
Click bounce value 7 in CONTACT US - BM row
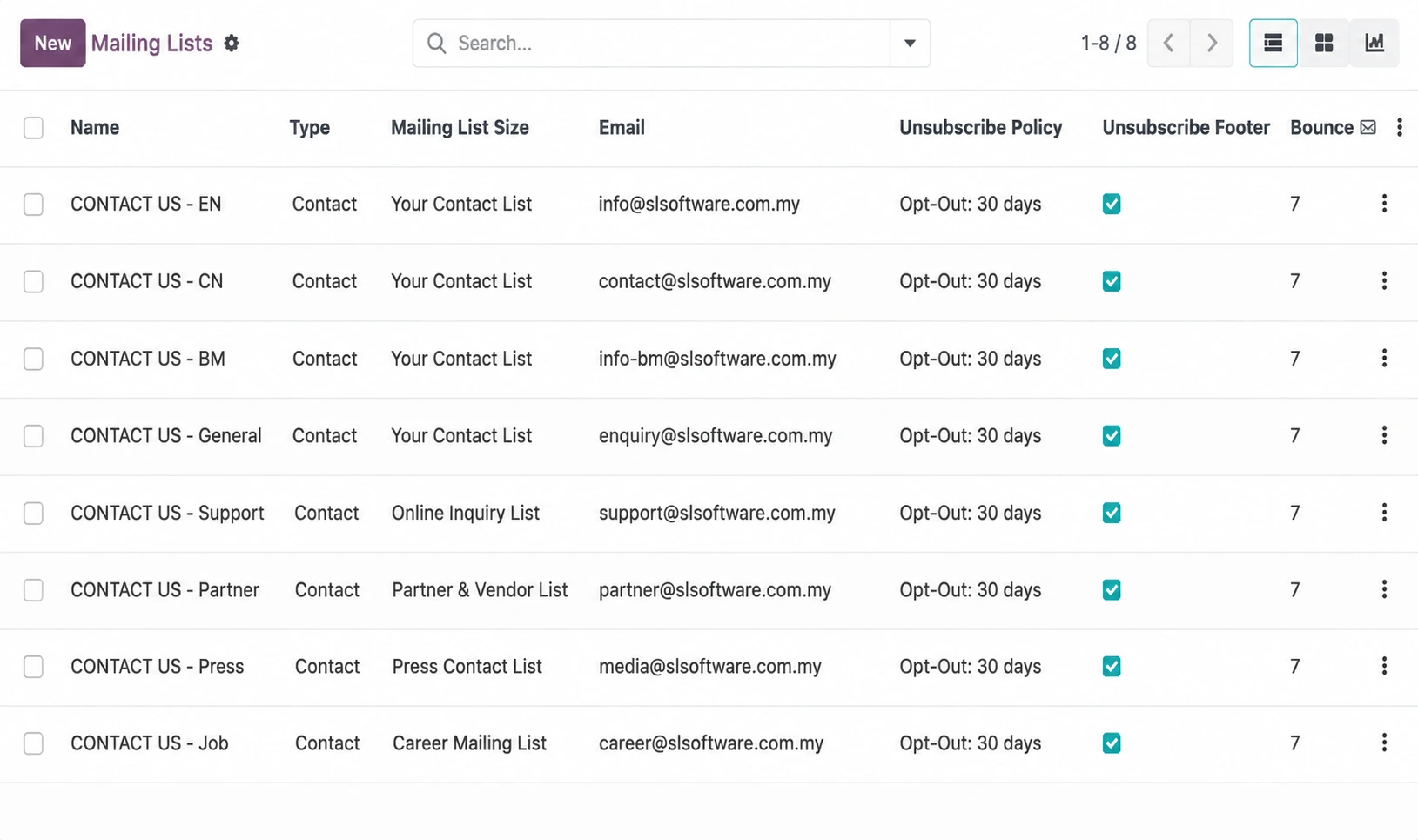pos(1295,359)
